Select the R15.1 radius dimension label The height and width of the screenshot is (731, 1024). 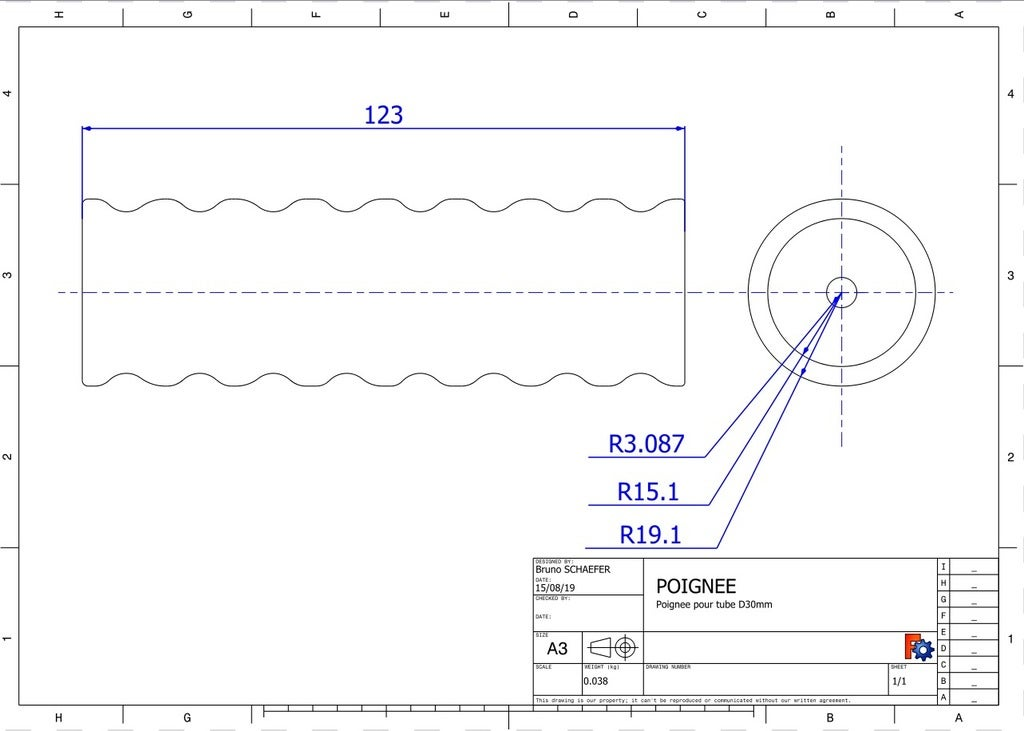pos(648,491)
